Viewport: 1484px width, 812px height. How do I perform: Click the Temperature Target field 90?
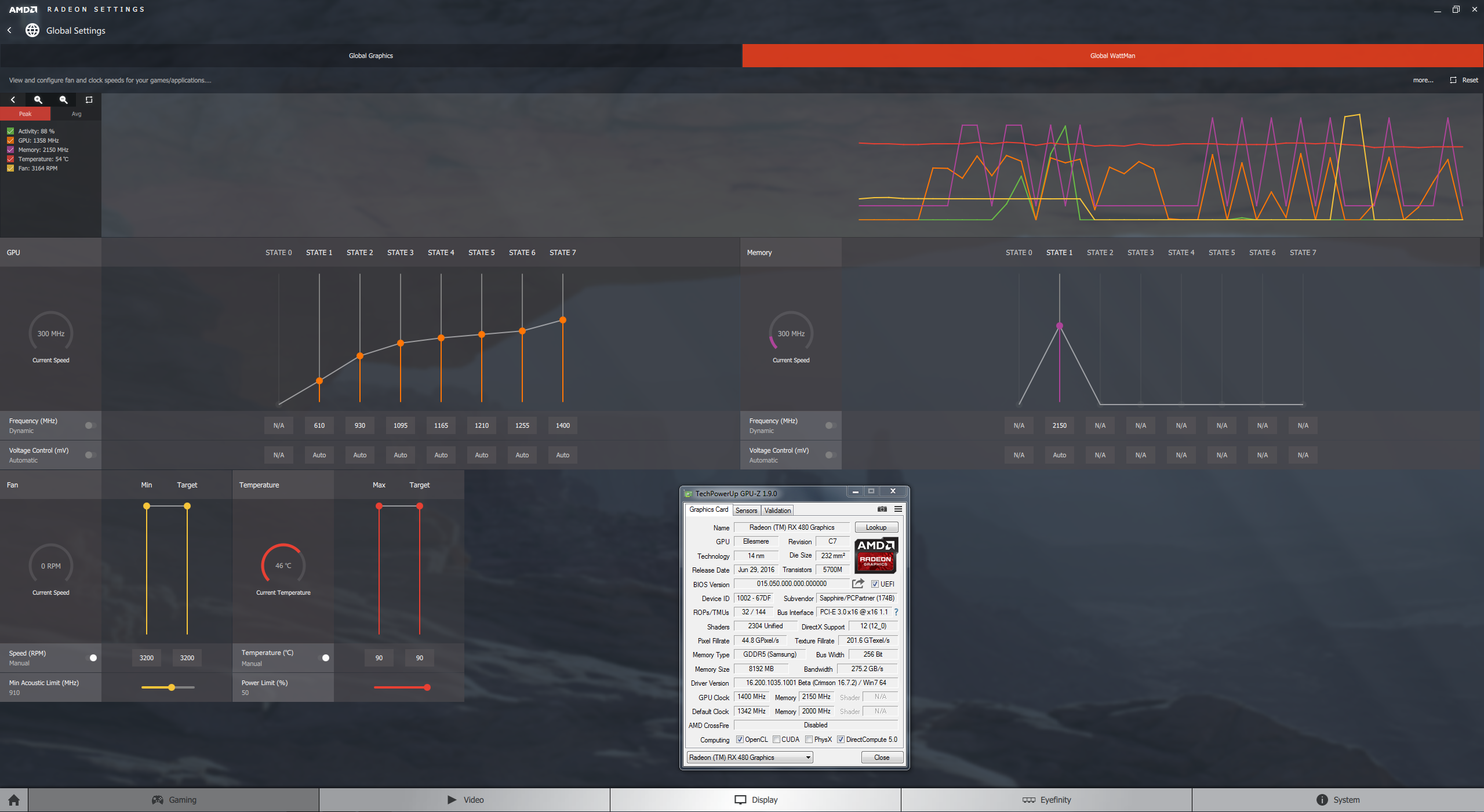pyautogui.click(x=420, y=658)
